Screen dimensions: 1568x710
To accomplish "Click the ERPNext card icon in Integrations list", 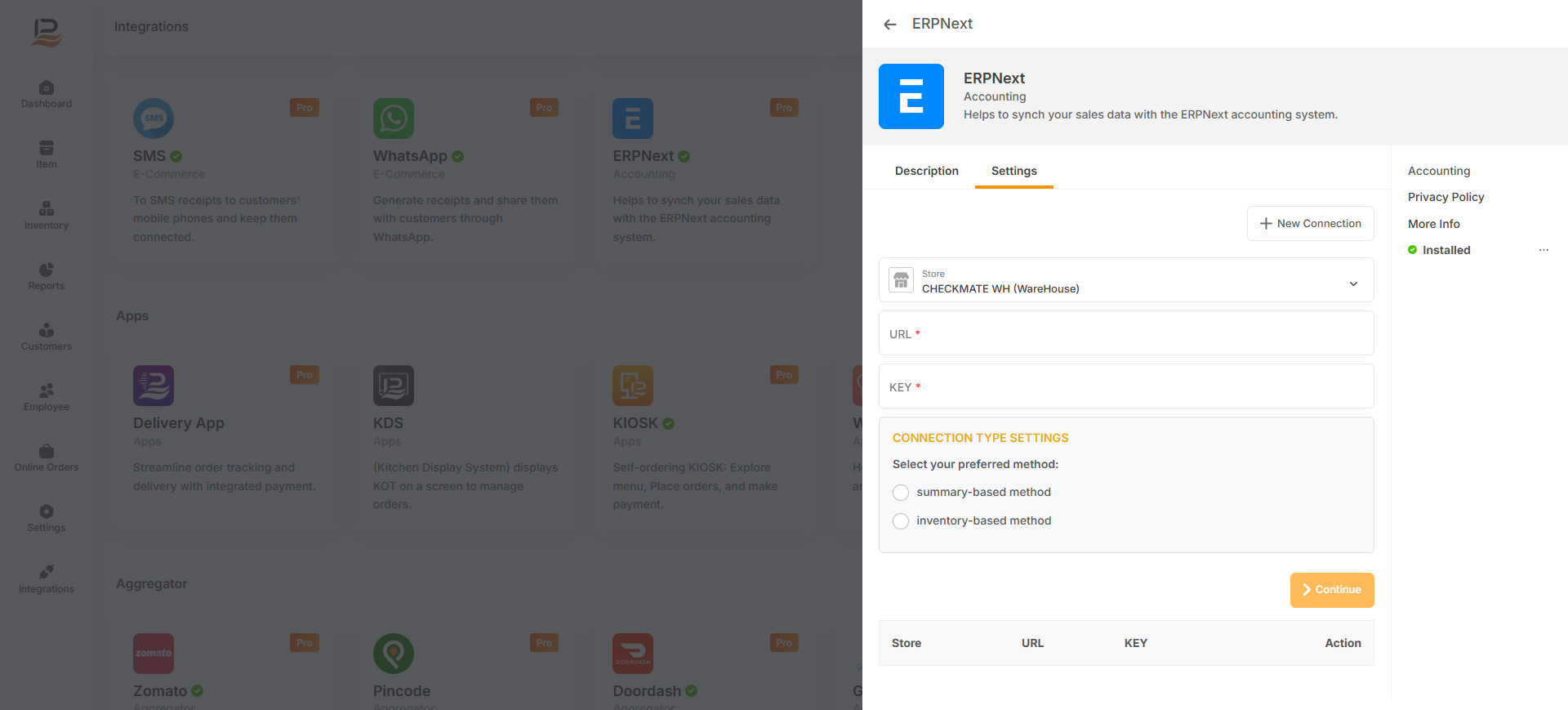I will [633, 118].
